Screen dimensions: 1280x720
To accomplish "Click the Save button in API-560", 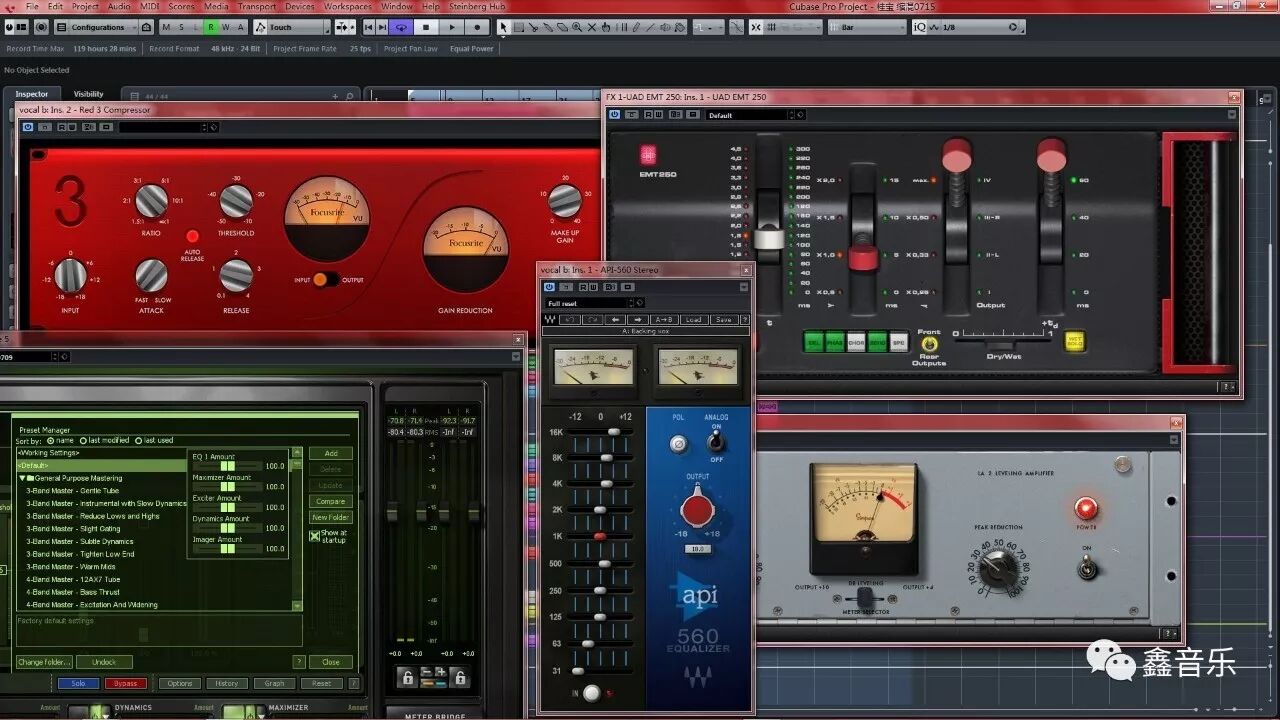I will pos(723,320).
